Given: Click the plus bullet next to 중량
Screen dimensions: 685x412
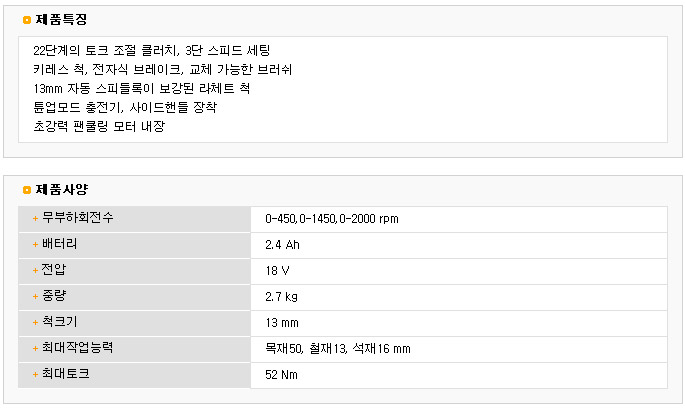Looking at the screenshot, I should [x=35, y=296].
